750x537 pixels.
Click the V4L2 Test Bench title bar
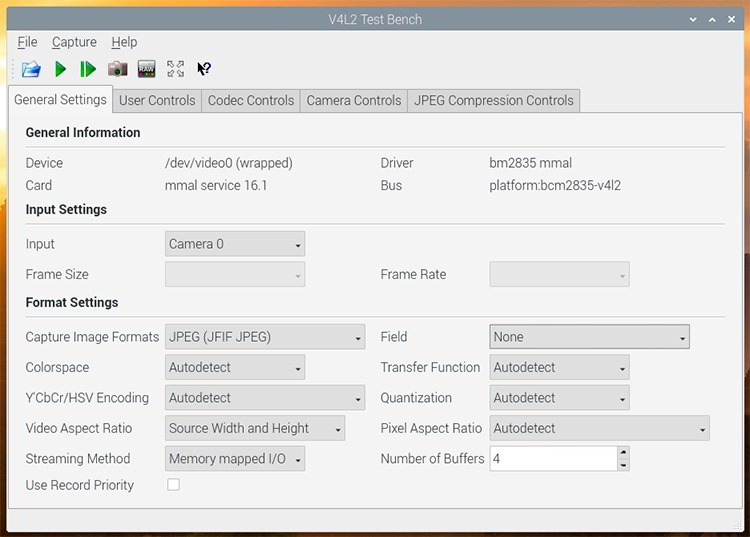click(375, 20)
